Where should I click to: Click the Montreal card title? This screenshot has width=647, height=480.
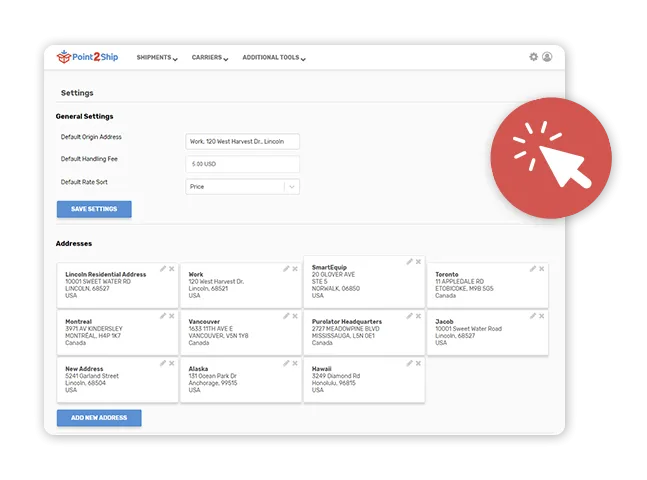click(x=78, y=322)
